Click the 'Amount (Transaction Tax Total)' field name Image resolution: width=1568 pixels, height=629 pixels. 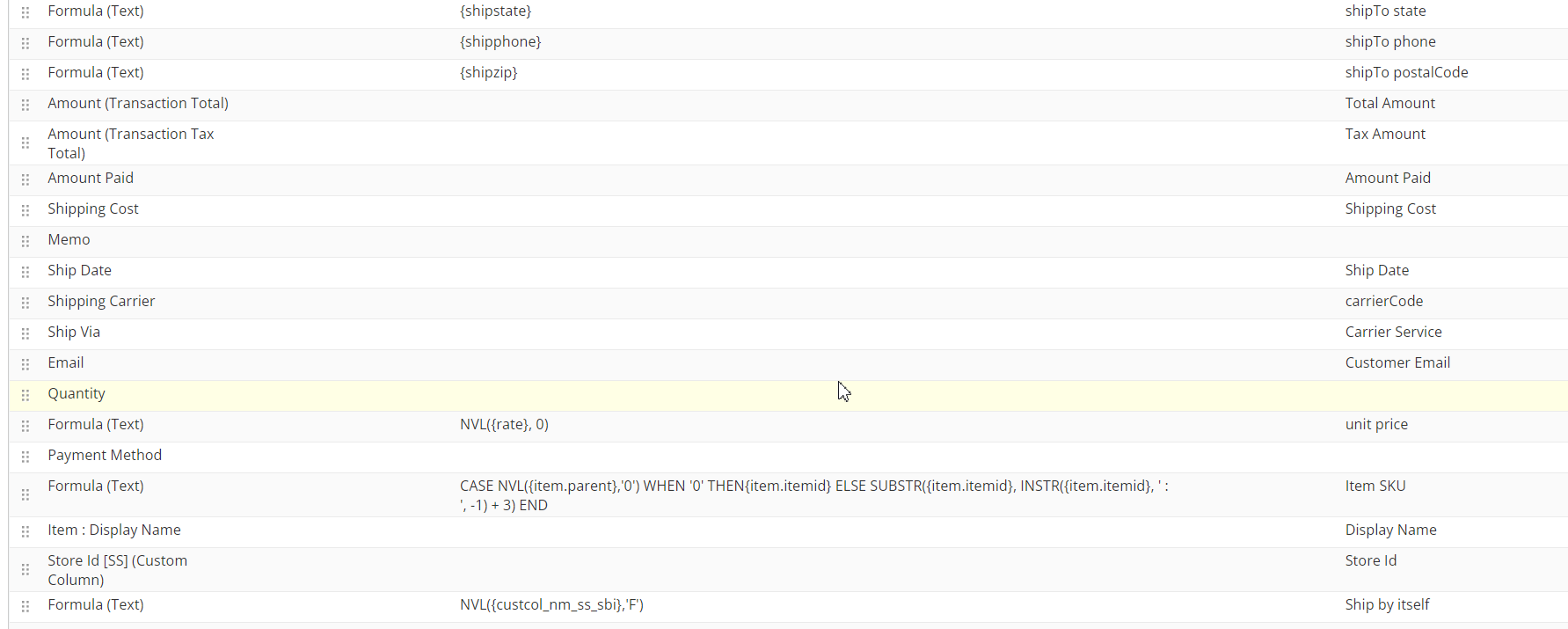(x=131, y=143)
